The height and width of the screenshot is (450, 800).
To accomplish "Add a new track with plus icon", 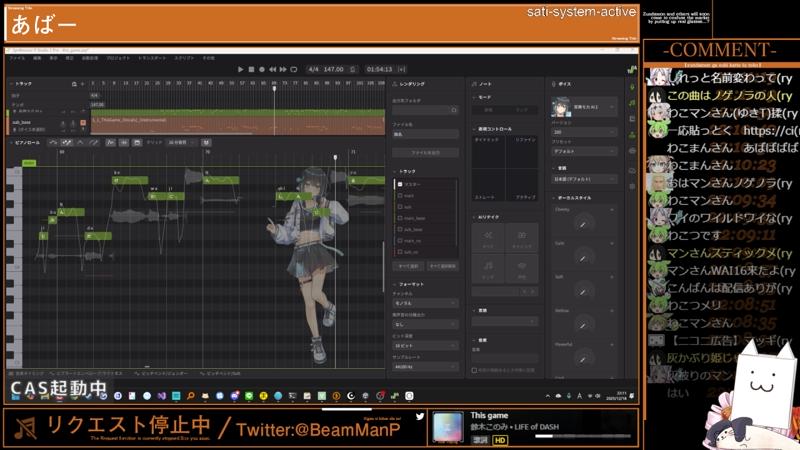I will [x=82, y=84].
